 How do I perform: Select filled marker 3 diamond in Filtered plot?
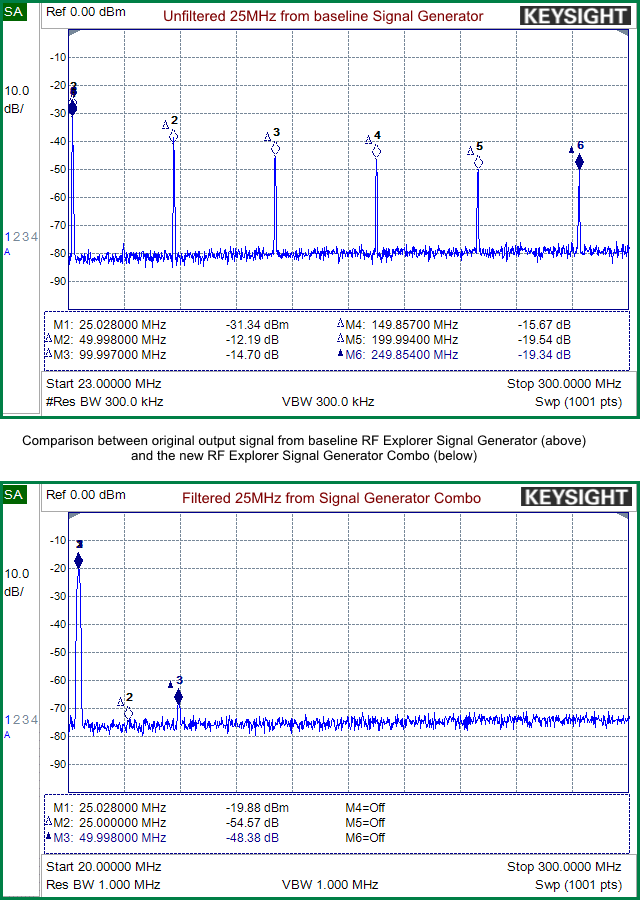pos(179,697)
